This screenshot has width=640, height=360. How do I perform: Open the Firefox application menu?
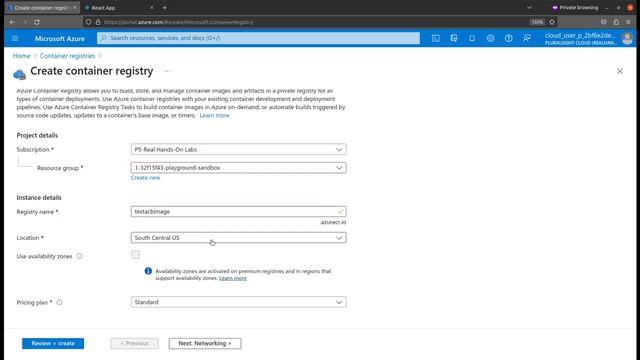[628, 22]
